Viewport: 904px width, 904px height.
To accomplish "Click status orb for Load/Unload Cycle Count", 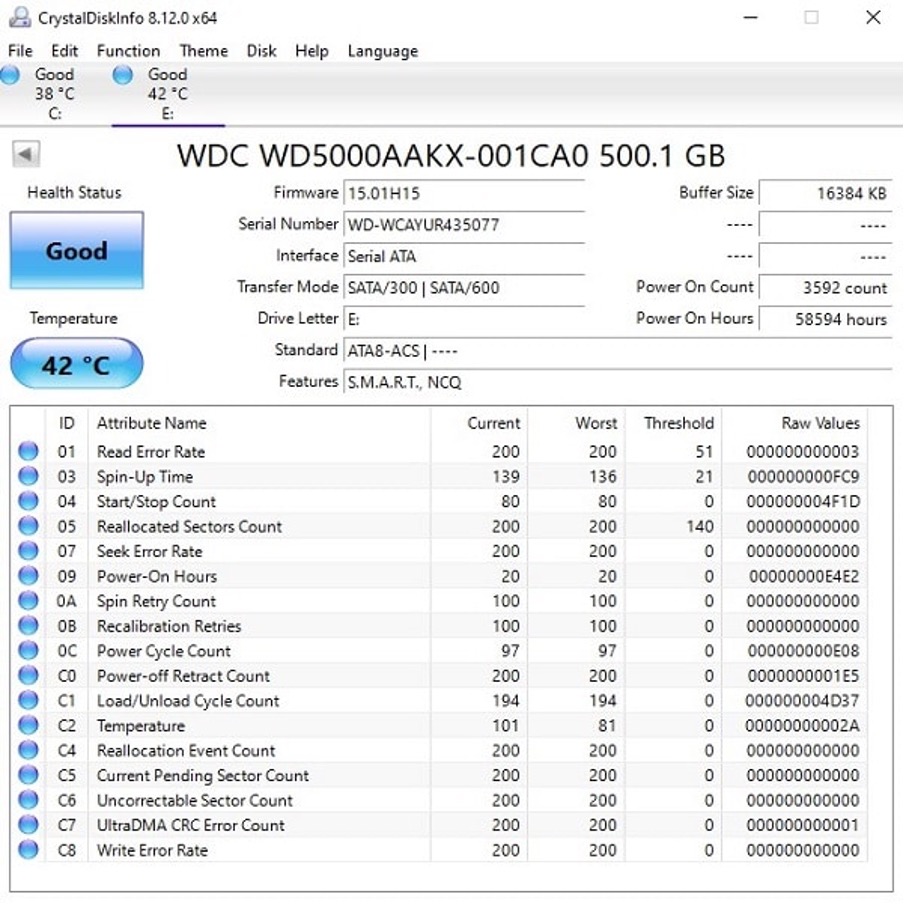I will (x=28, y=700).
